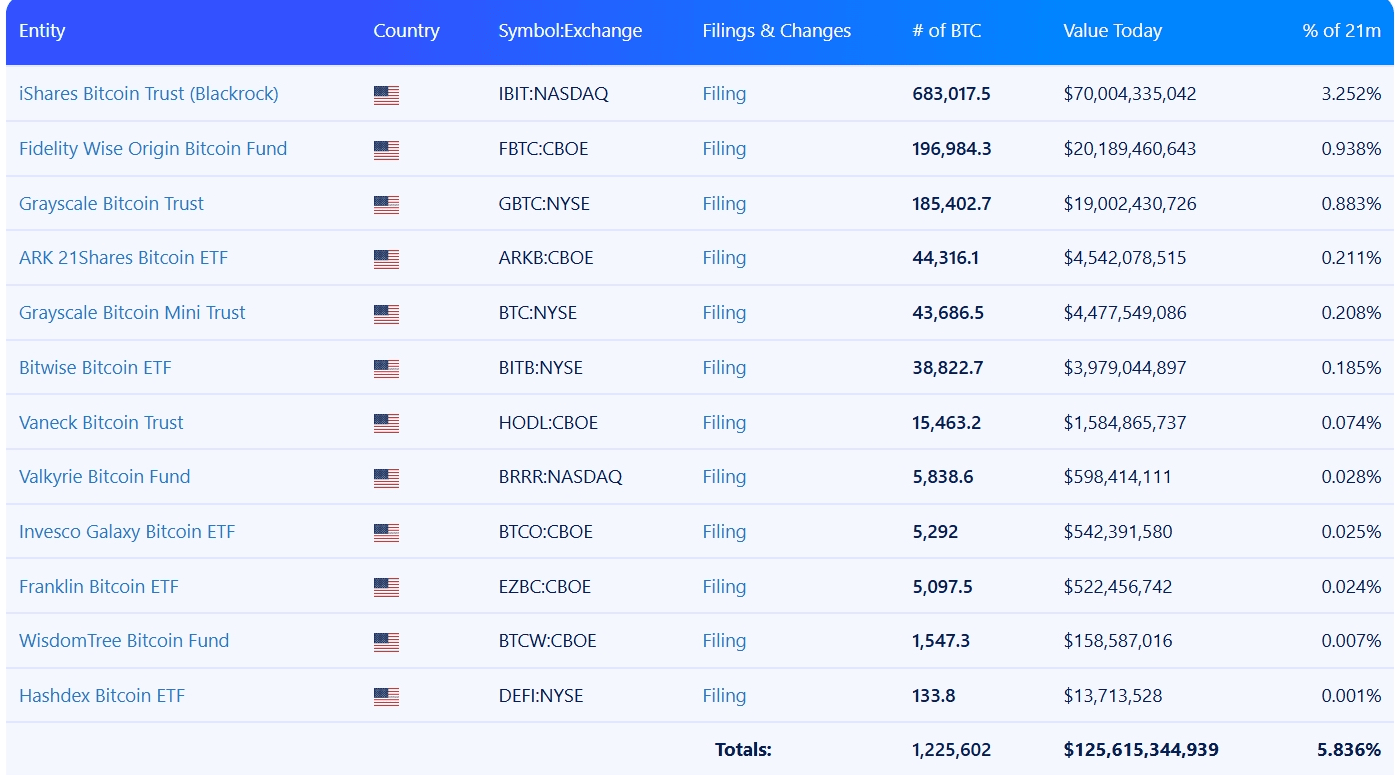Click the flag icon in the Franklin Bitcoin ETF row
The height and width of the screenshot is (775, 1397).
(x=386, y=587)
